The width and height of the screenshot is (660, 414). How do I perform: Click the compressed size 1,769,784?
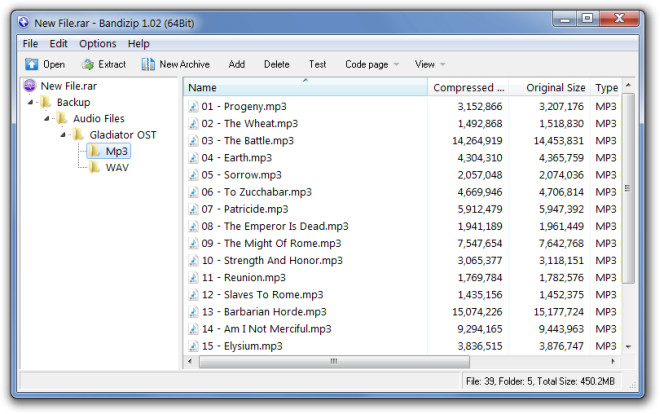coord(480,278)
